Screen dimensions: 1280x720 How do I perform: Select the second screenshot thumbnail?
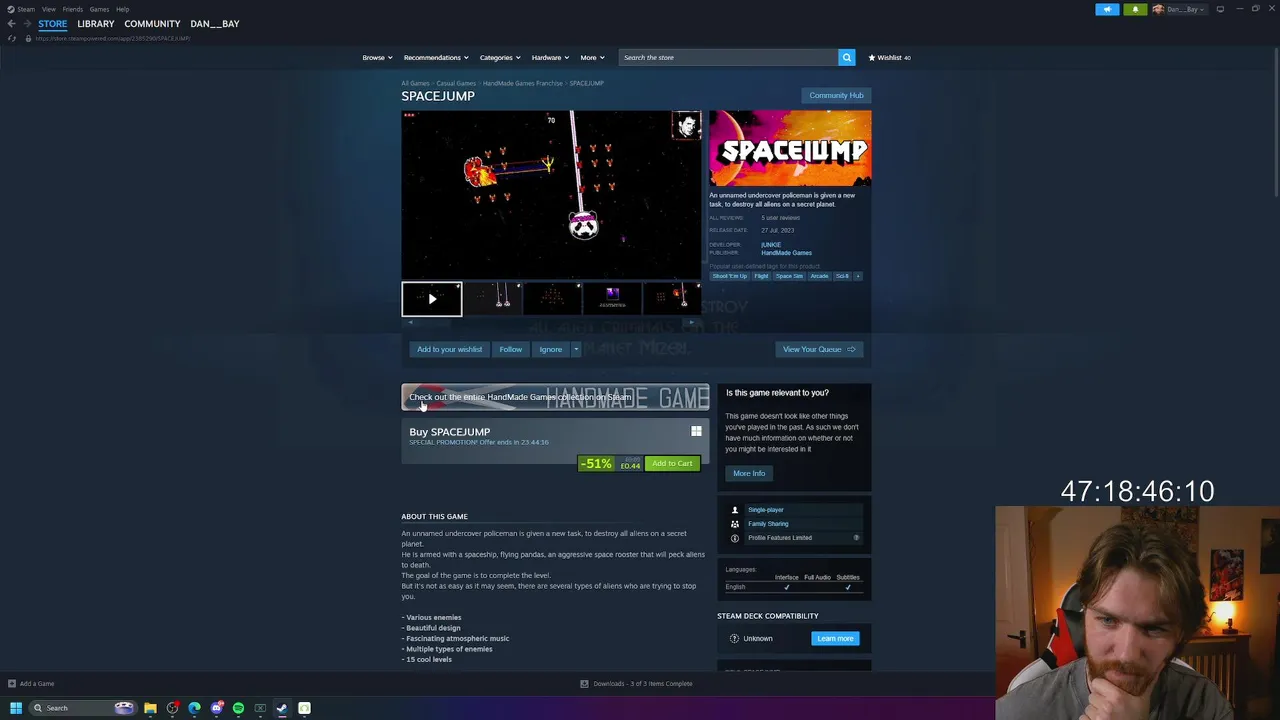tap(492, 298)
